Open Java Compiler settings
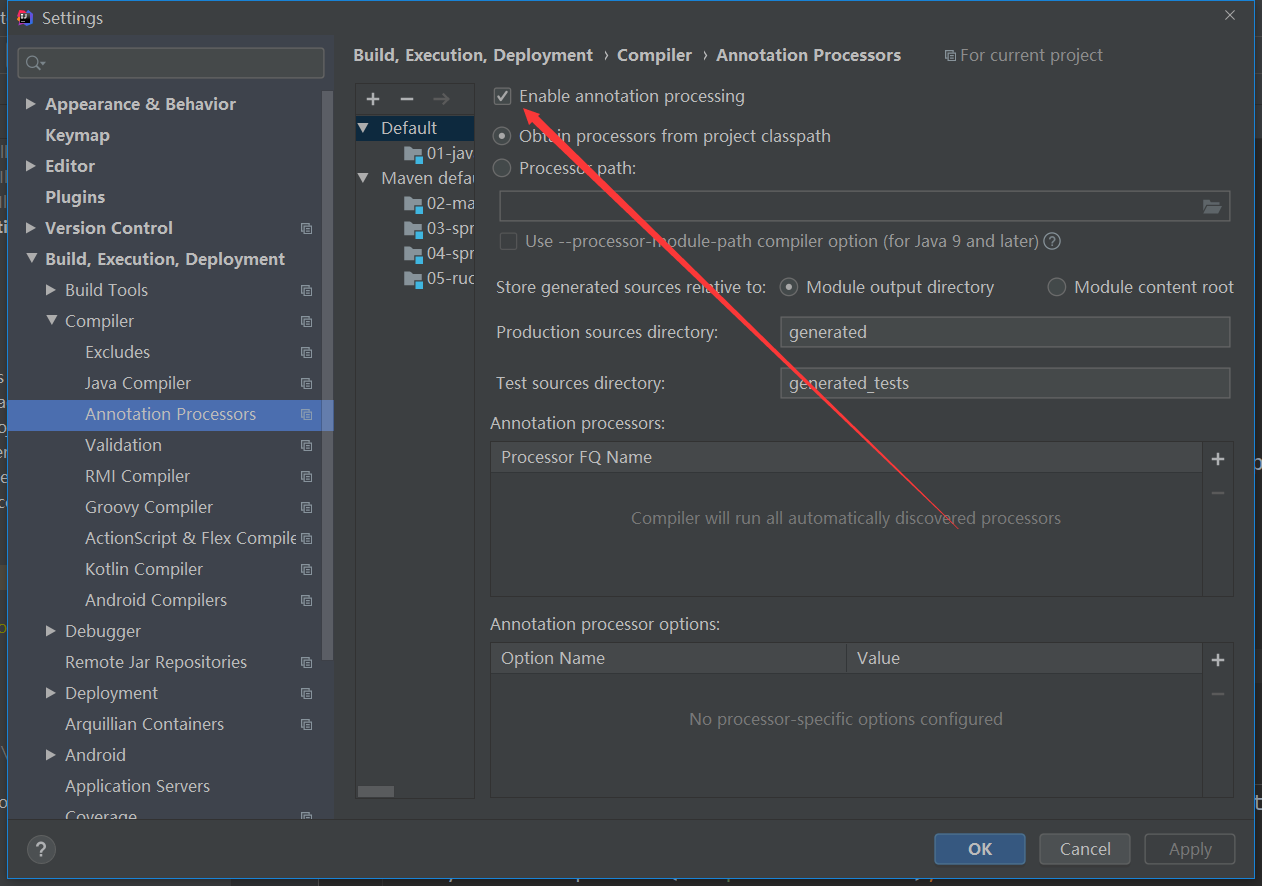Image resolution: width=1262 pixels, height=886 pixels. tap(138, 383)
